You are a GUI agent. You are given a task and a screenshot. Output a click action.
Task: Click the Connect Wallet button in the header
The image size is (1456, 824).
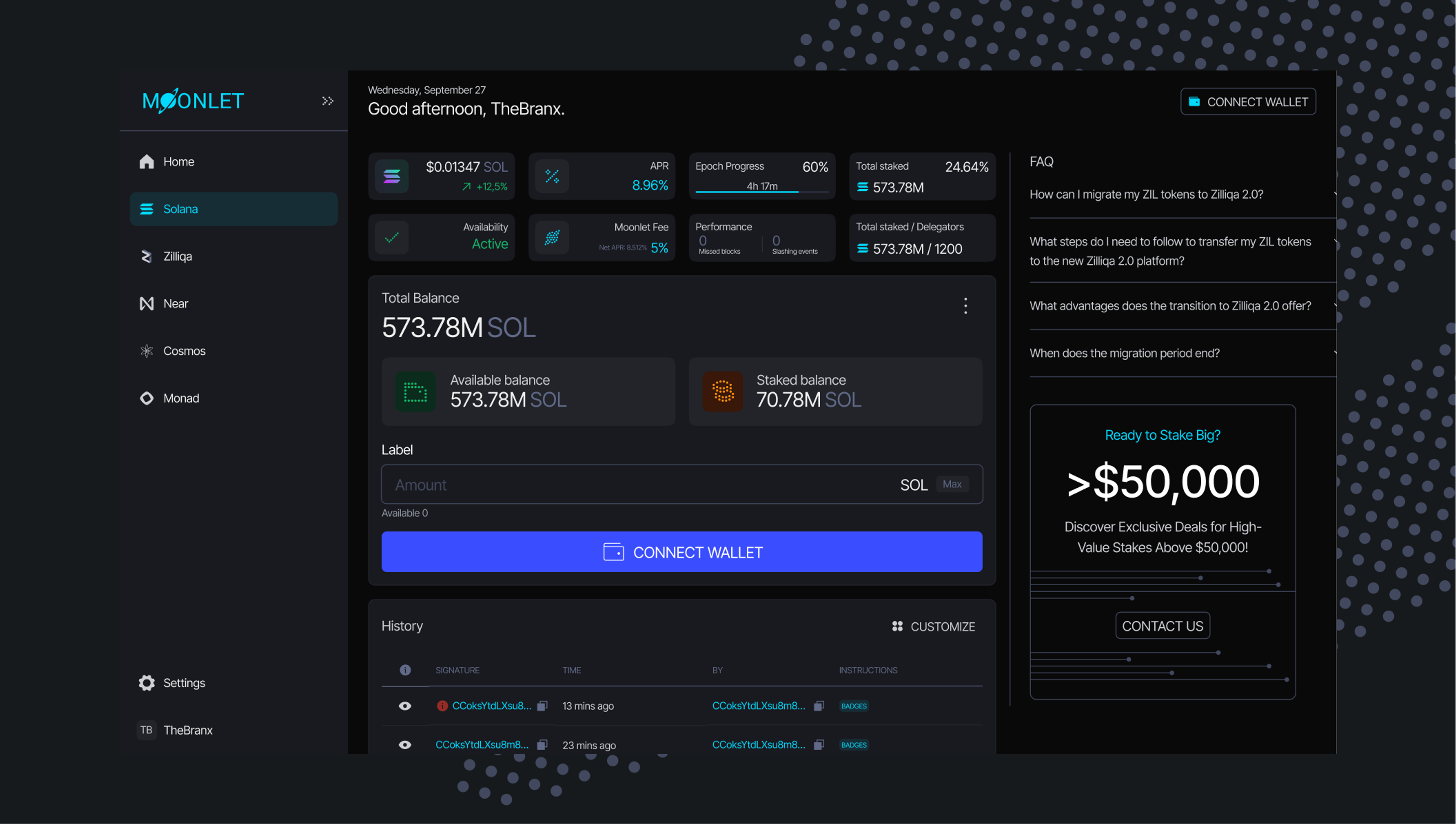click(1248, 101)
